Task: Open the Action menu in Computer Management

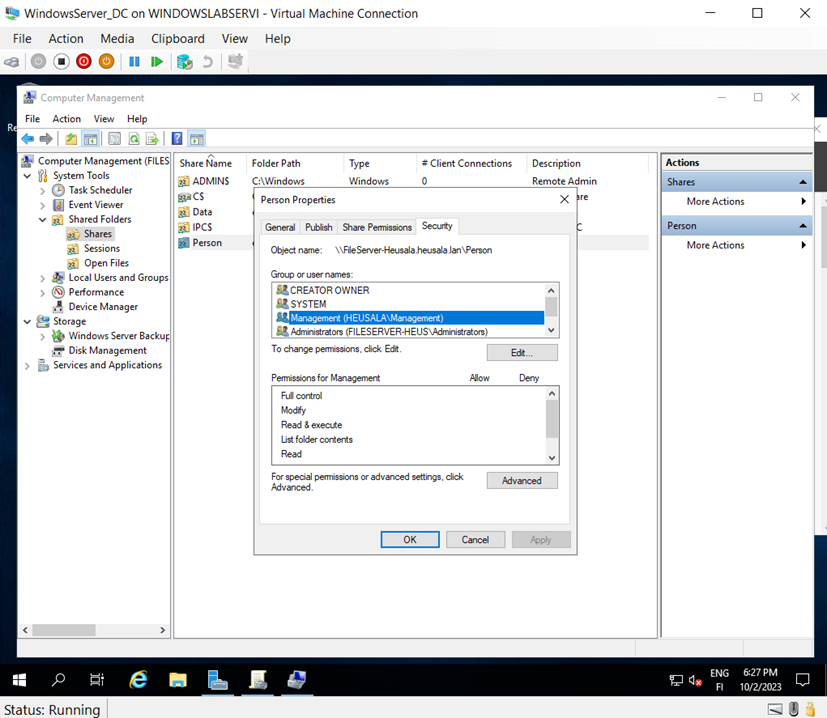Action: (x=66, y=118)
